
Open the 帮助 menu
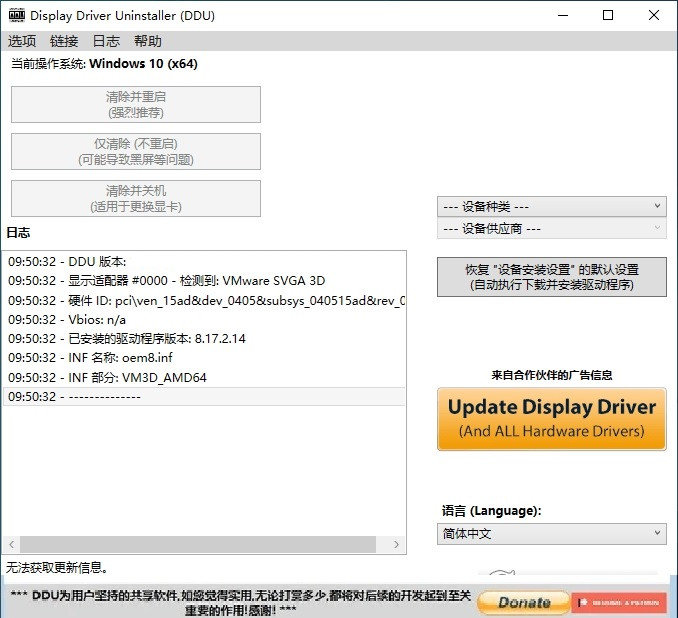147,41
